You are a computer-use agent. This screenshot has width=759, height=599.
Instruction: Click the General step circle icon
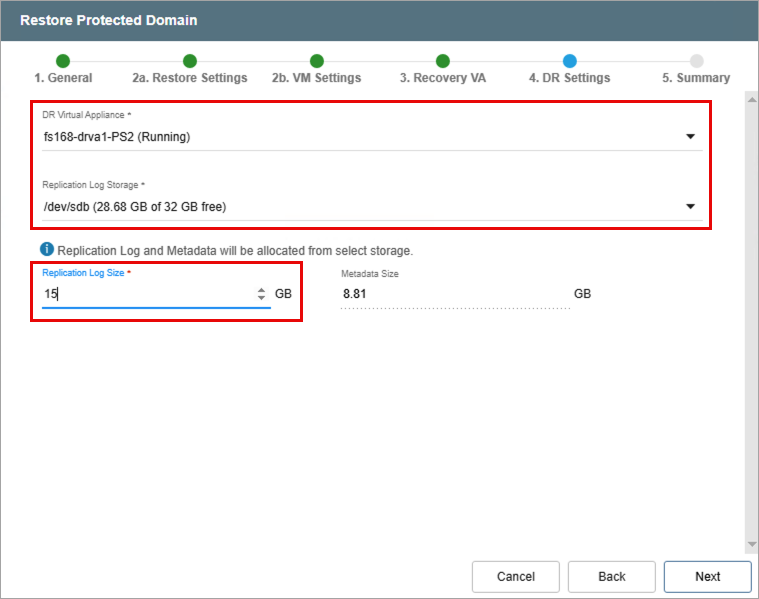click(63, 61)
